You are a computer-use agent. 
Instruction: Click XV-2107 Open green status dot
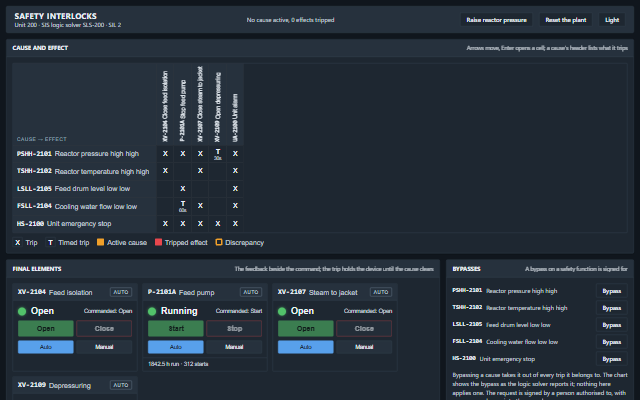[x=282, y=311]
